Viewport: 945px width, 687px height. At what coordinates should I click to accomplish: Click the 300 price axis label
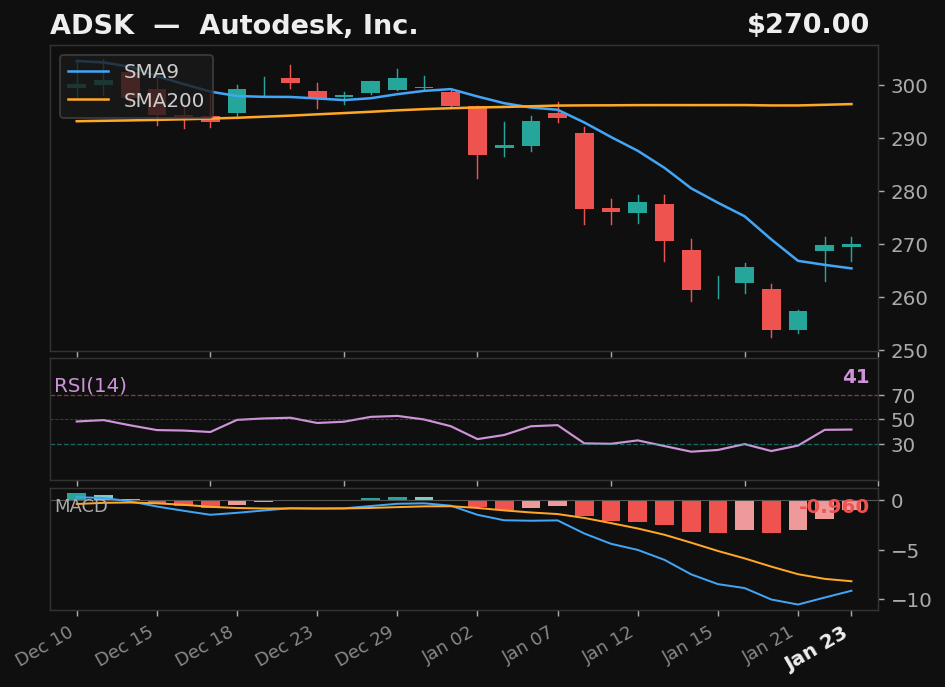[x=910, y=86]
